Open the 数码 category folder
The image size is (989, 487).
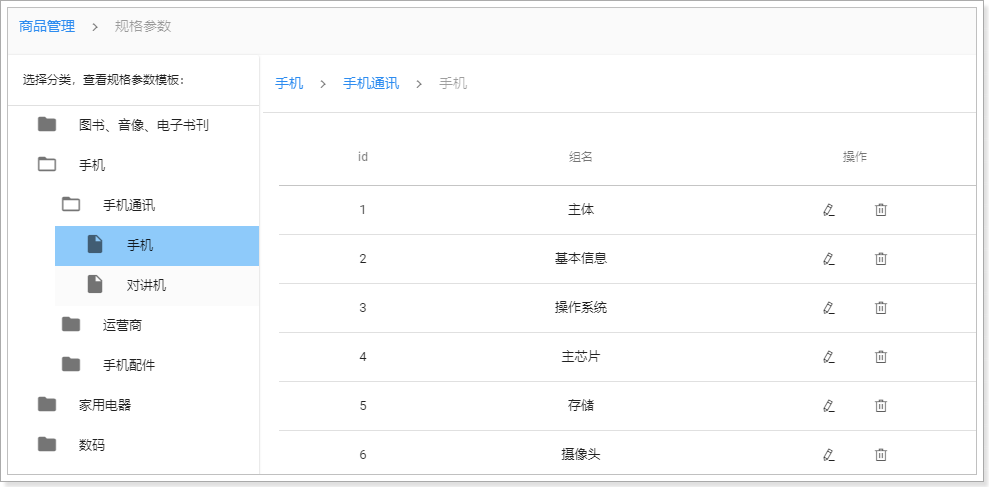click(x=91, y=445)
